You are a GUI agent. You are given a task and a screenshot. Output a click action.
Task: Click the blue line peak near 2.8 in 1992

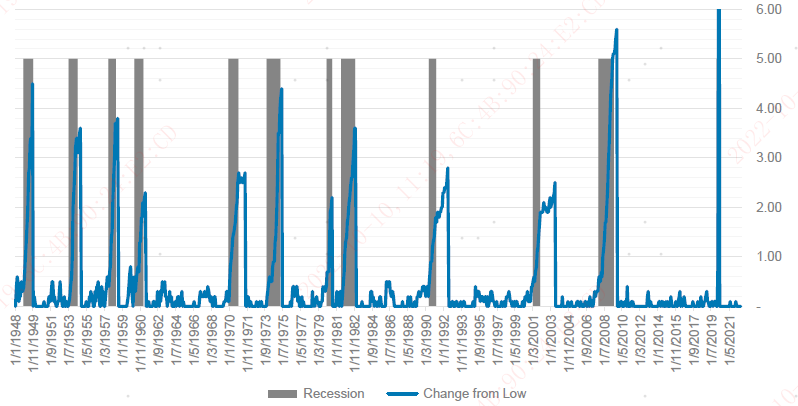coord(447,168)
